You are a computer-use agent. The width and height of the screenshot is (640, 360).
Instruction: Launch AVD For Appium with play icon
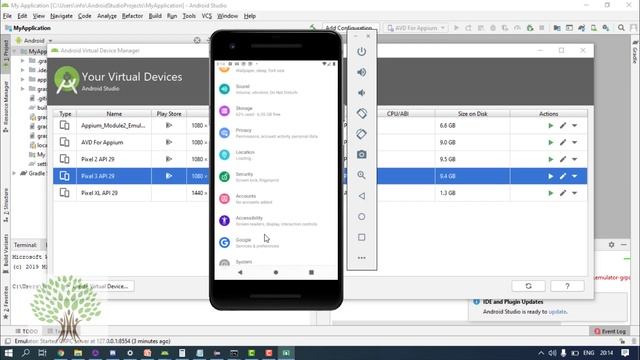coord(551,142)
